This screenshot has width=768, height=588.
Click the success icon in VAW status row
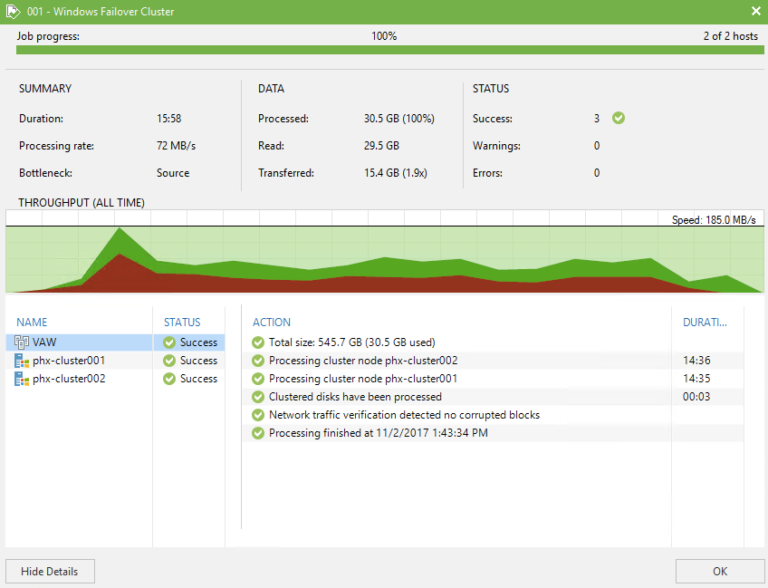pos(169,343)
